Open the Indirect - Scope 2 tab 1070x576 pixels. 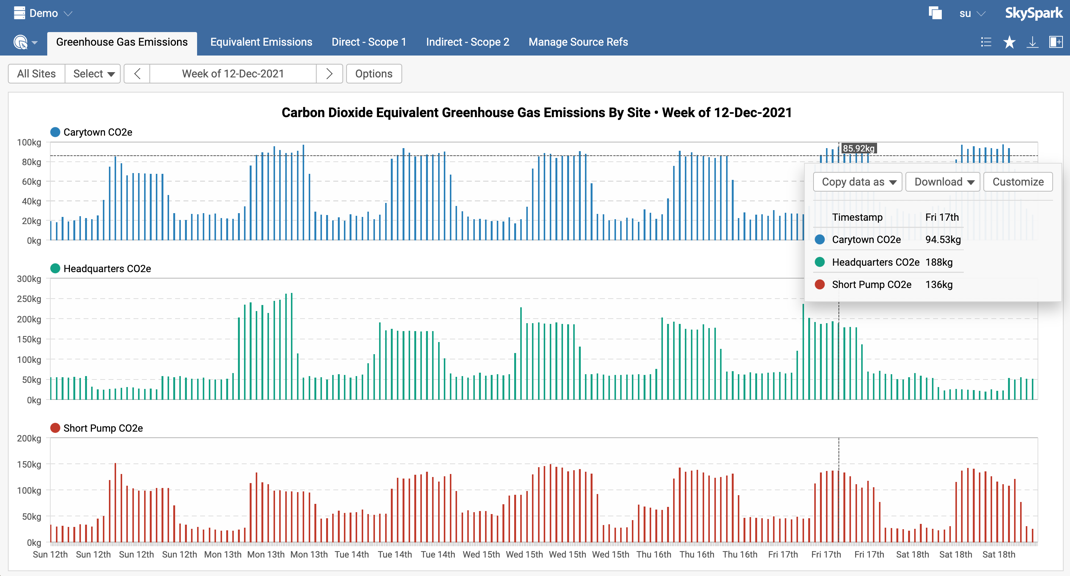coord(467,42)
